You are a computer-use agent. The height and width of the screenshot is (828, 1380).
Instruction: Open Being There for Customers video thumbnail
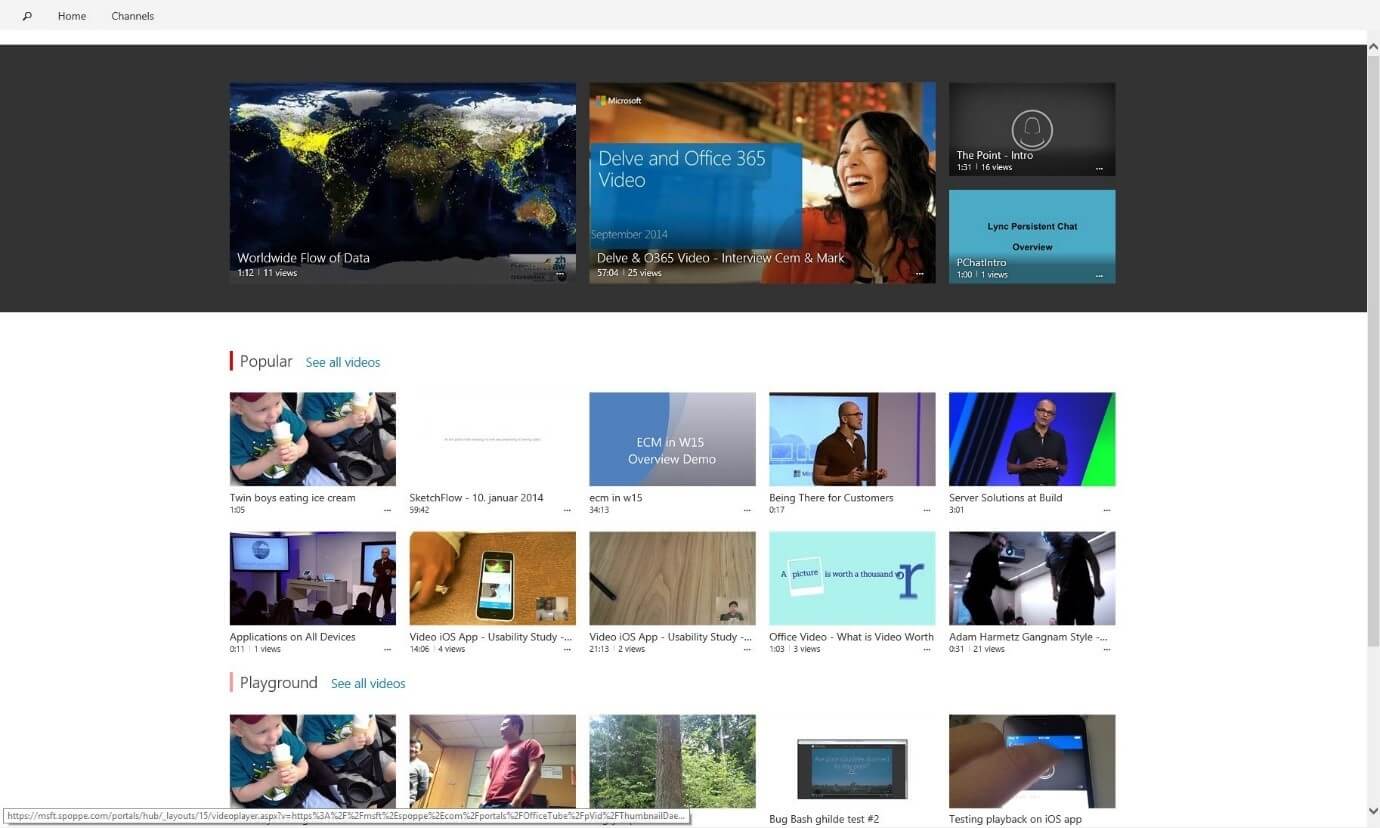tap(852, 438)
